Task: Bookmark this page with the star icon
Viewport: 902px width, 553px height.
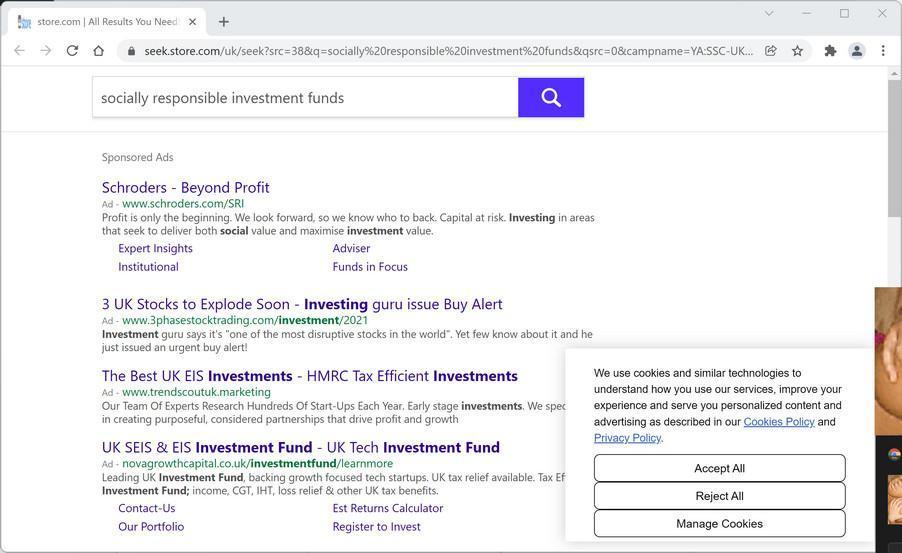Action: 798,51
